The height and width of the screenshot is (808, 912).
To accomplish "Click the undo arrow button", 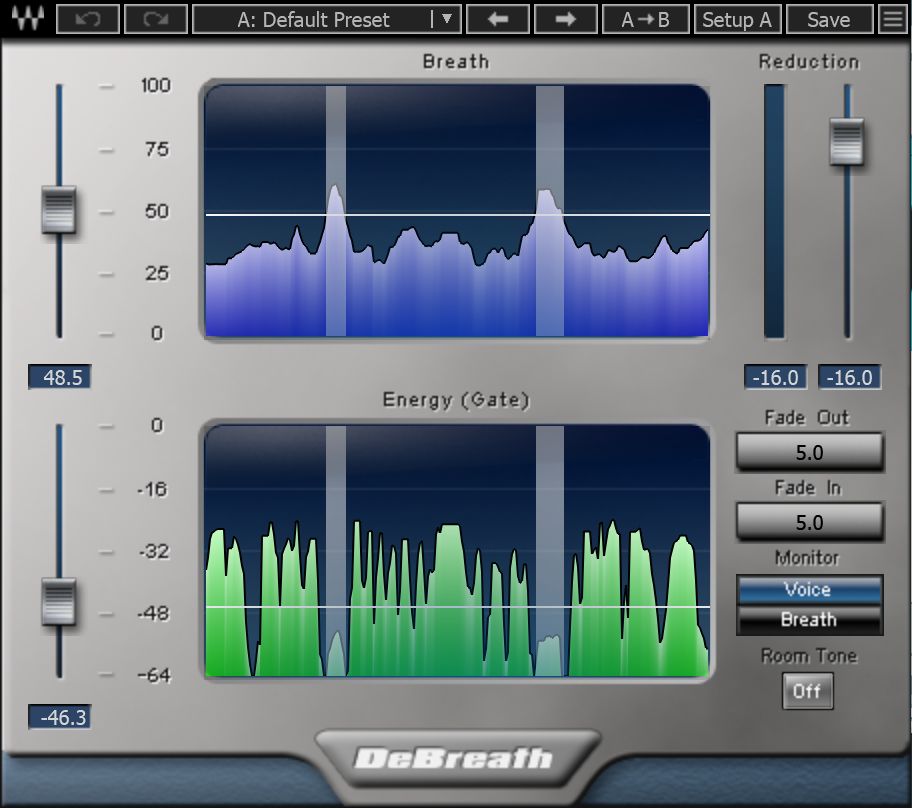I will click(88, 19).
